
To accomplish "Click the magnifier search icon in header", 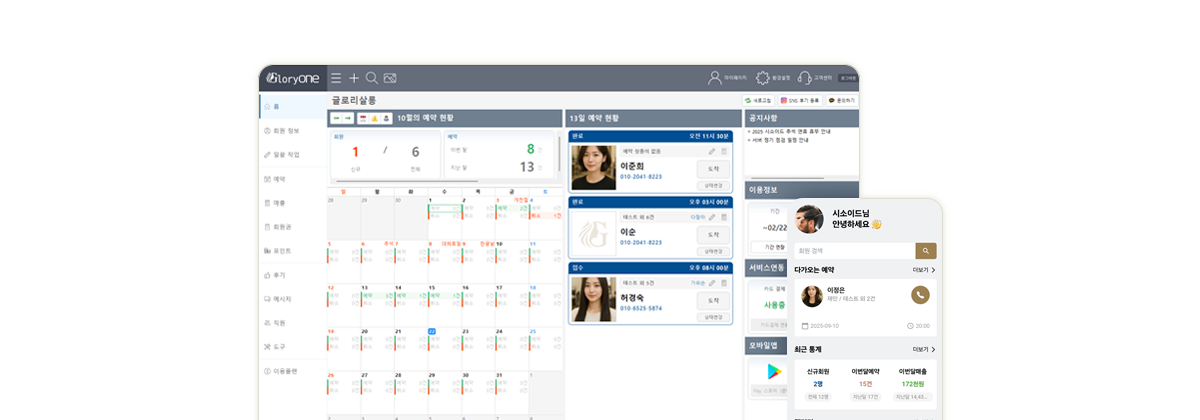I will click(x=371, y=78).
